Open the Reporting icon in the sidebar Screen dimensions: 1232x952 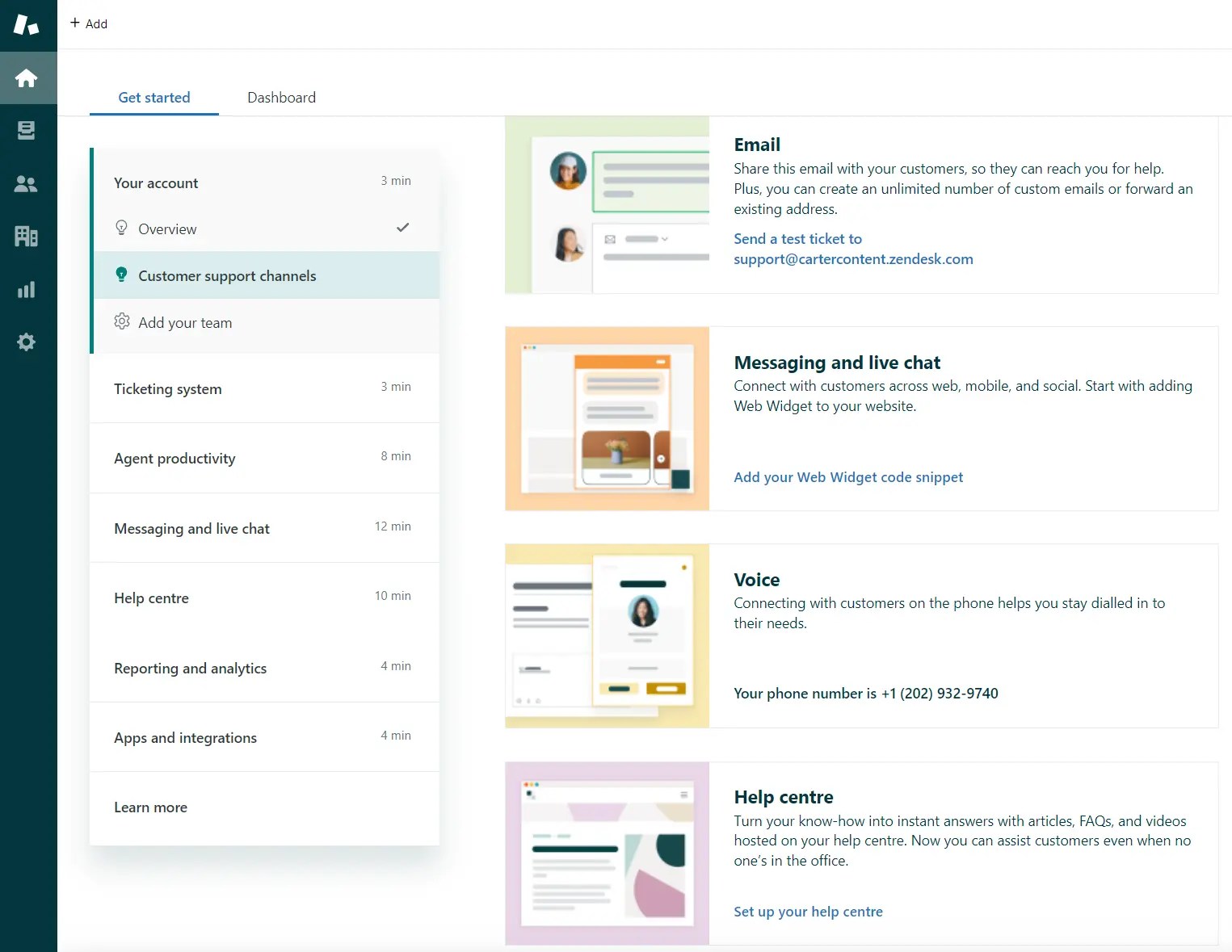coord(27,289)
